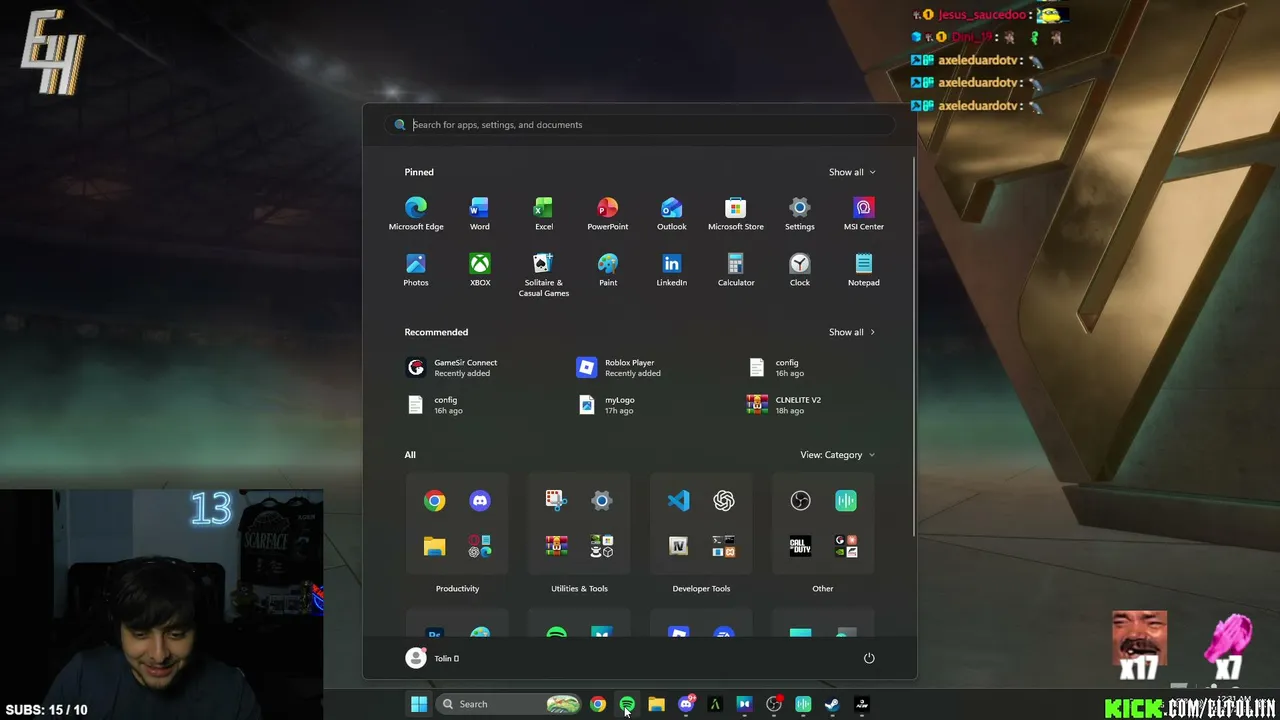1280x720 pixels.
Task: Open recommended GameSir Connect
Action: (452, 368)
